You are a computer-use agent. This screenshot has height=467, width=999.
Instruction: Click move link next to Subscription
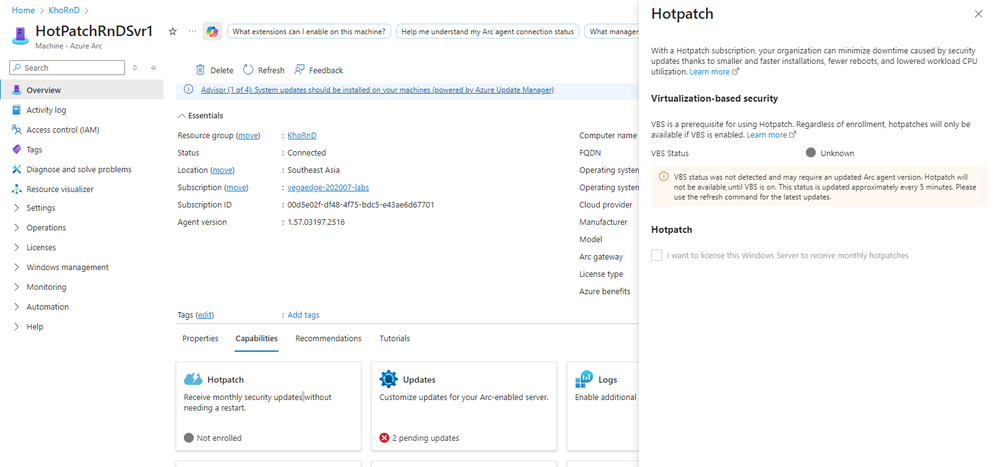click(x=236, y=187)
